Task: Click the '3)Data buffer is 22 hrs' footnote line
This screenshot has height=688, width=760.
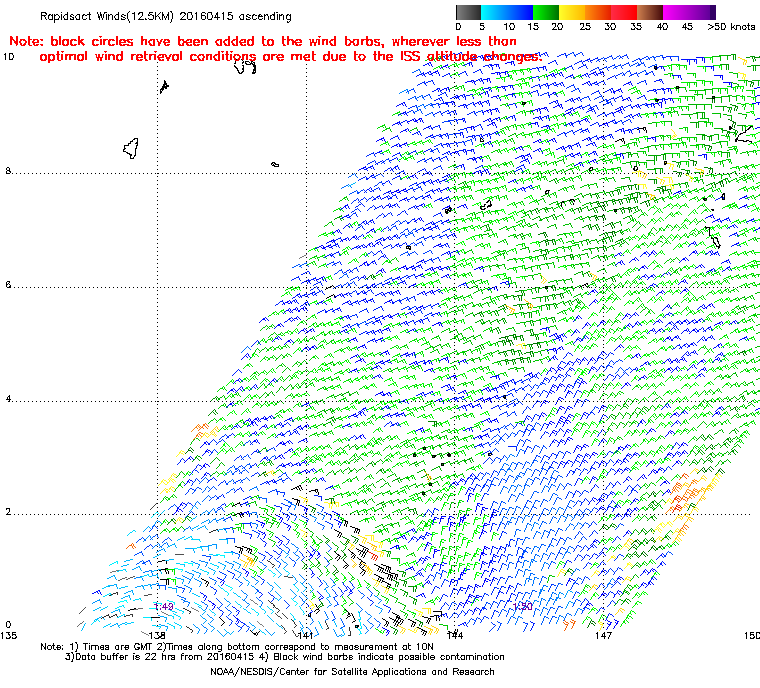Action: click(x=285, y=657)
